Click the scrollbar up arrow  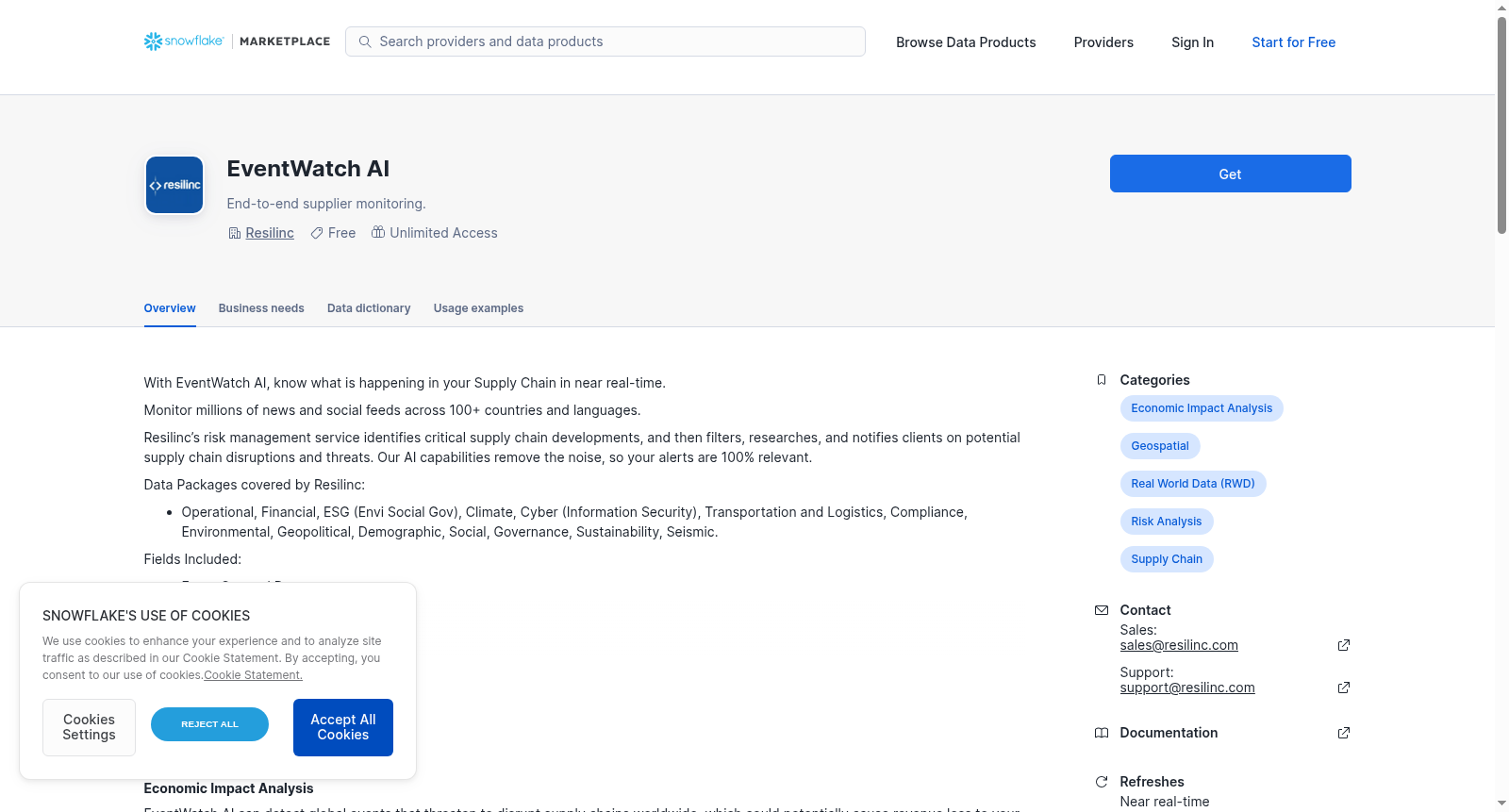click(x=1501, y=8)
